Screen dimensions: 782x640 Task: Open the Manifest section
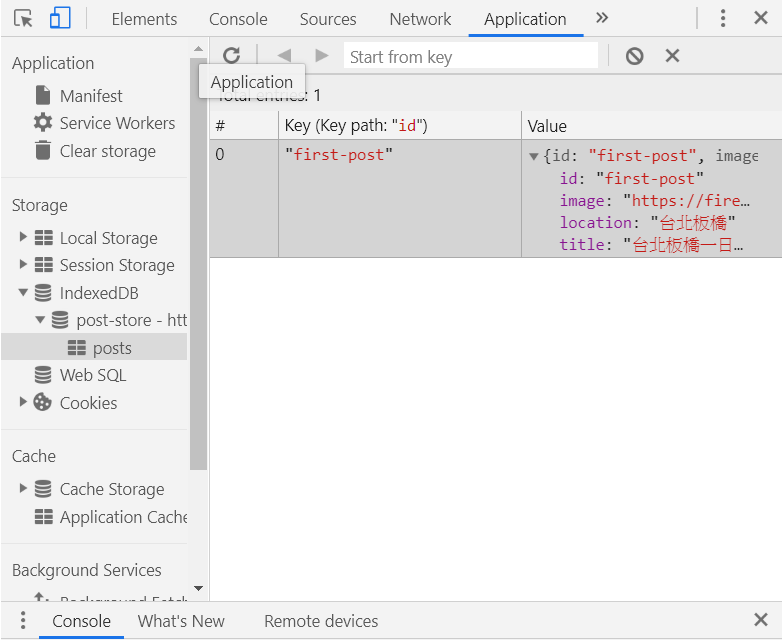[90, 96]
